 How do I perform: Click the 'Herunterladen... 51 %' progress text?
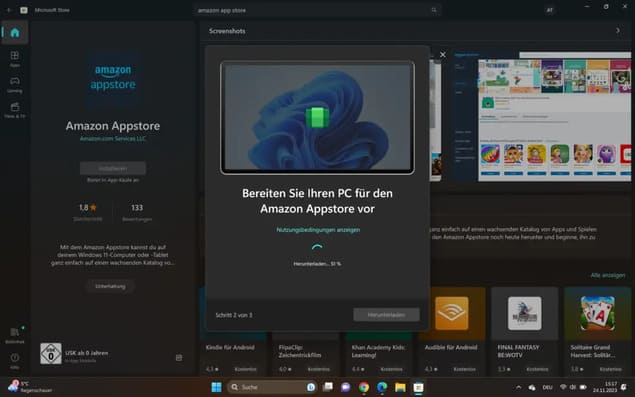[317, 264]
